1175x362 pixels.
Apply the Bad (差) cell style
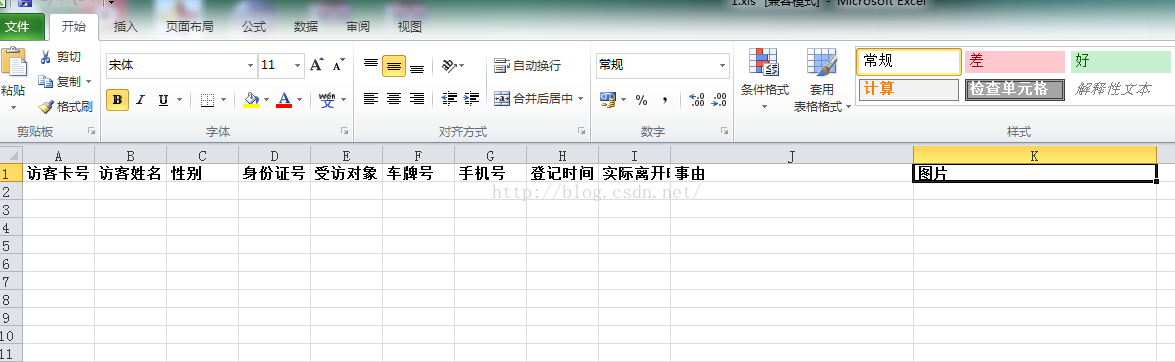pyautogui.click(x=1015, y=61)
